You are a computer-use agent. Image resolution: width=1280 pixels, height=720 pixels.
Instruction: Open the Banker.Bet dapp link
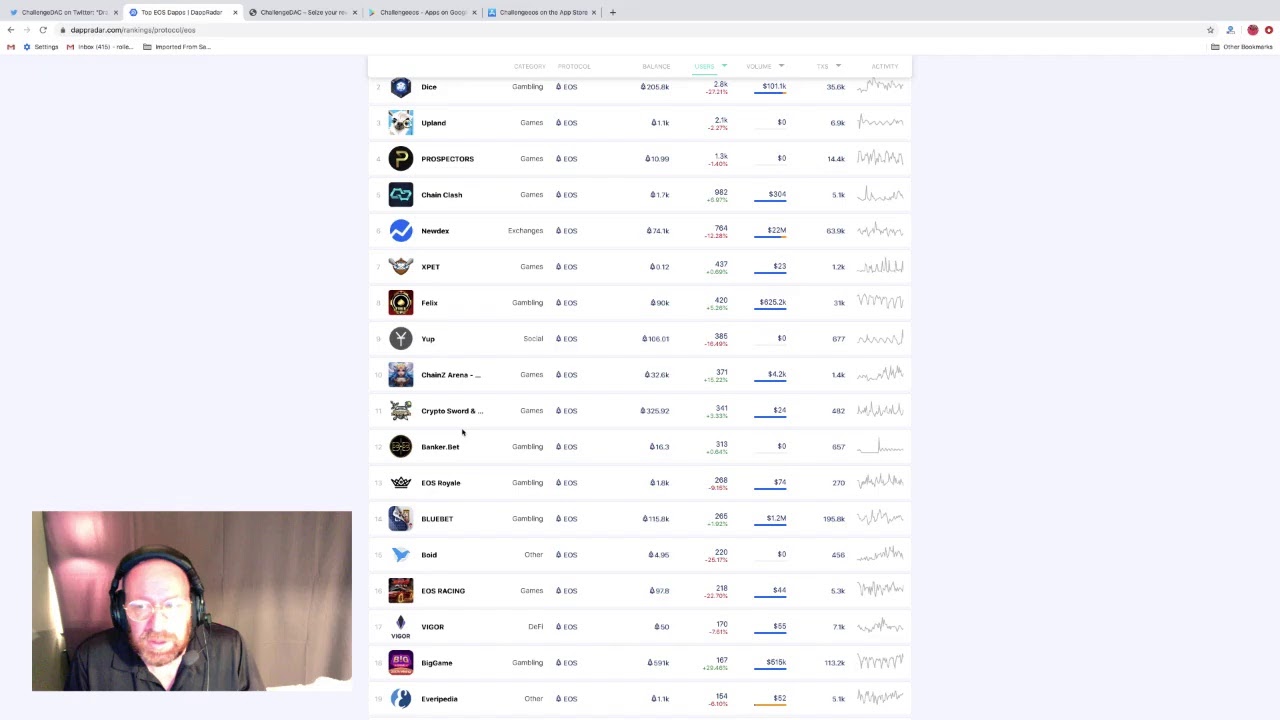(440, 447)
